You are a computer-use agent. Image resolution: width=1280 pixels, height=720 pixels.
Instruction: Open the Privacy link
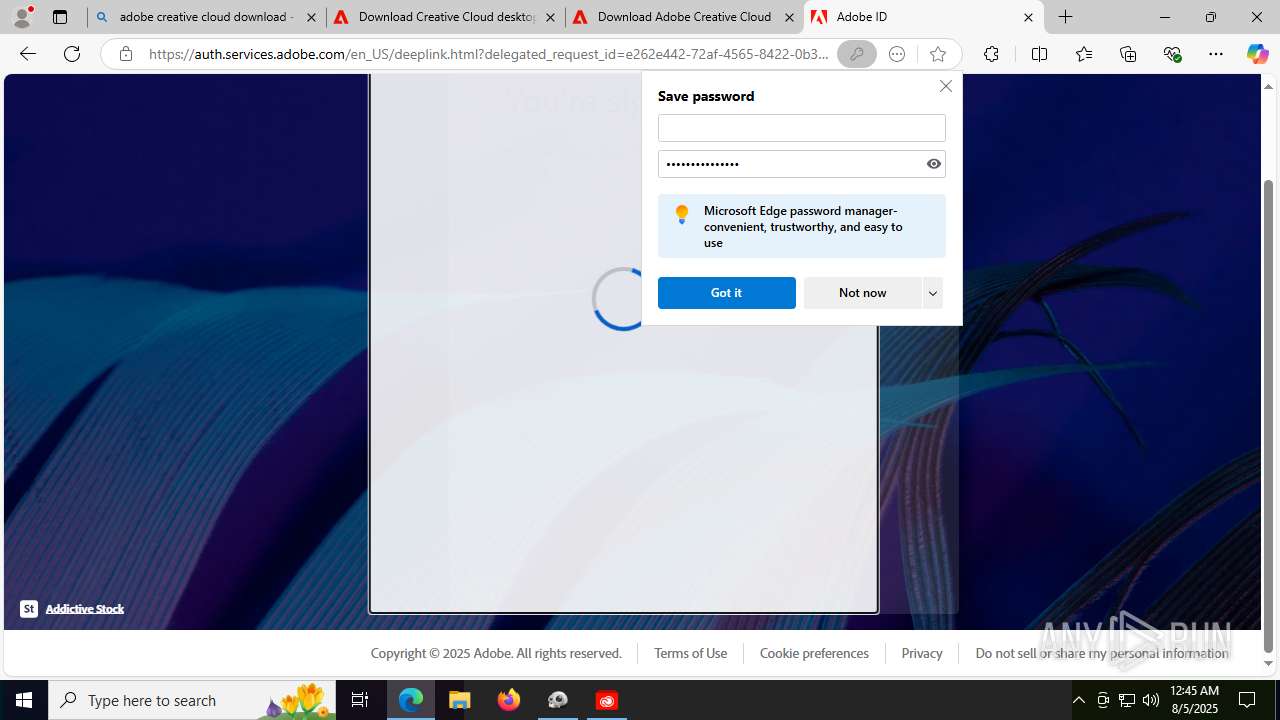point(921,653)
